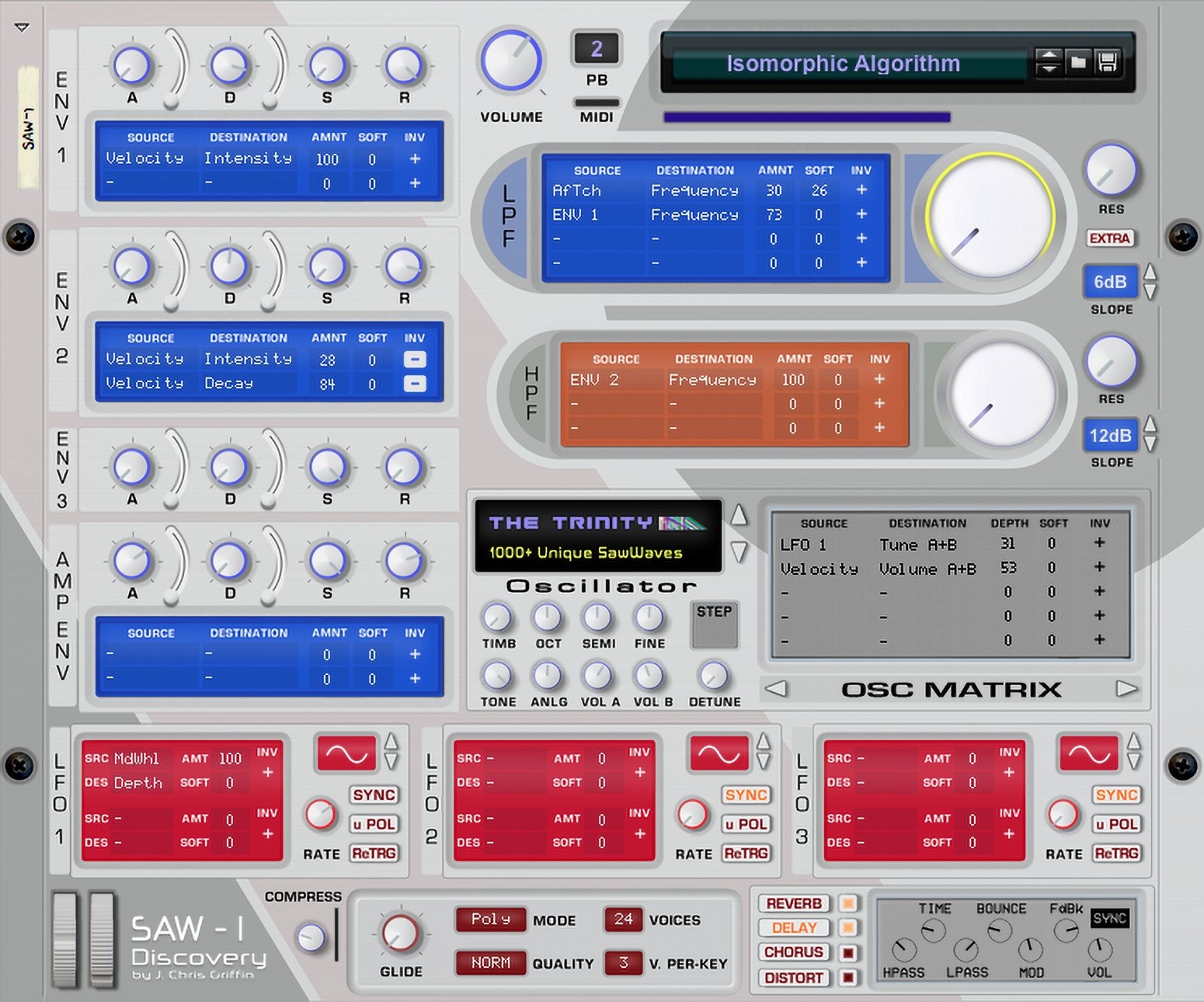The height and width of the screenshot is (1002, 1204).
Task: Toggle u POL mode on LFO 2
Action: [745, 824]
